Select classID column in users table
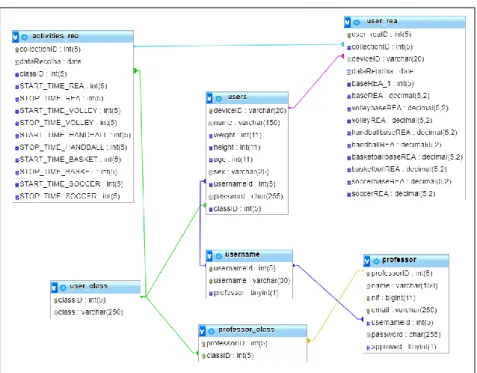The image size is (477, 373). pos(235,209)
